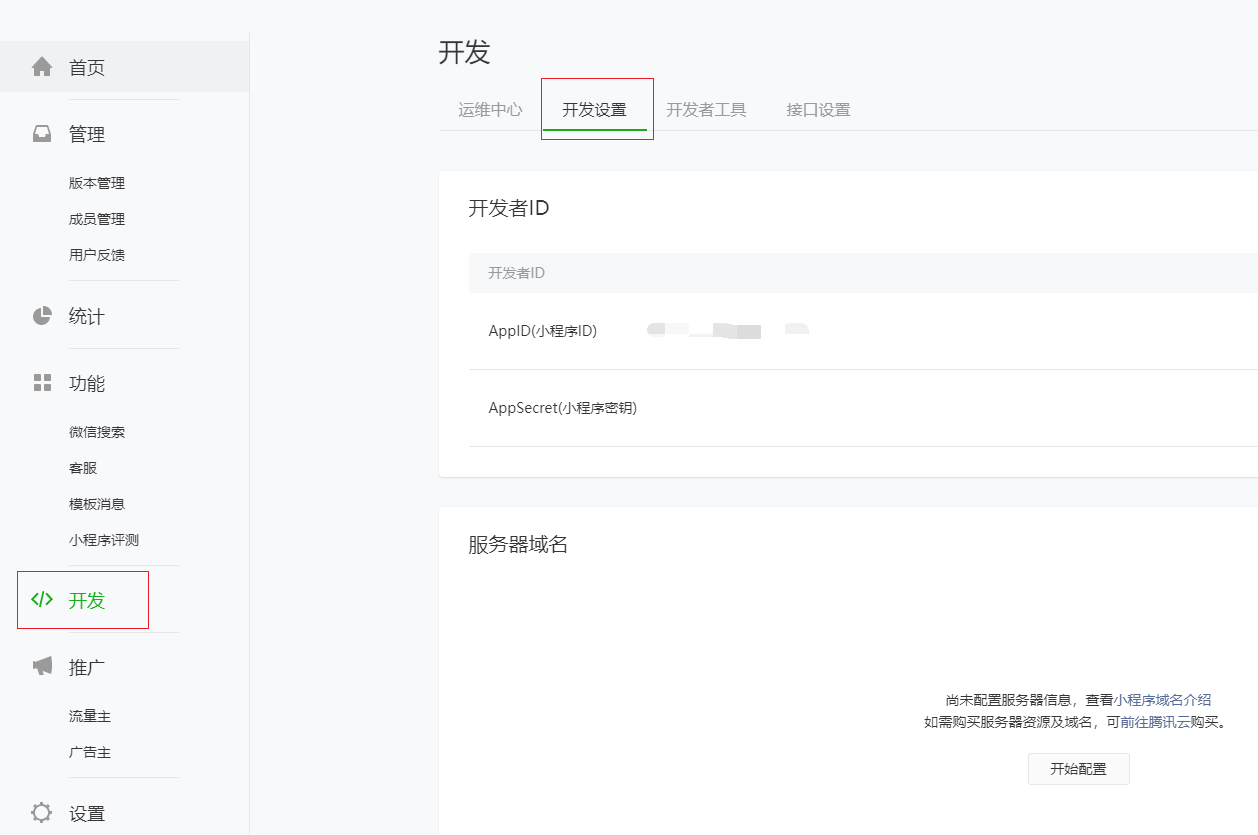Image resolution: width=1258 pixels, height=835 pixels.
Task: Open the 小程序域名介绍 link
Action: click(x=1162, y=700)
